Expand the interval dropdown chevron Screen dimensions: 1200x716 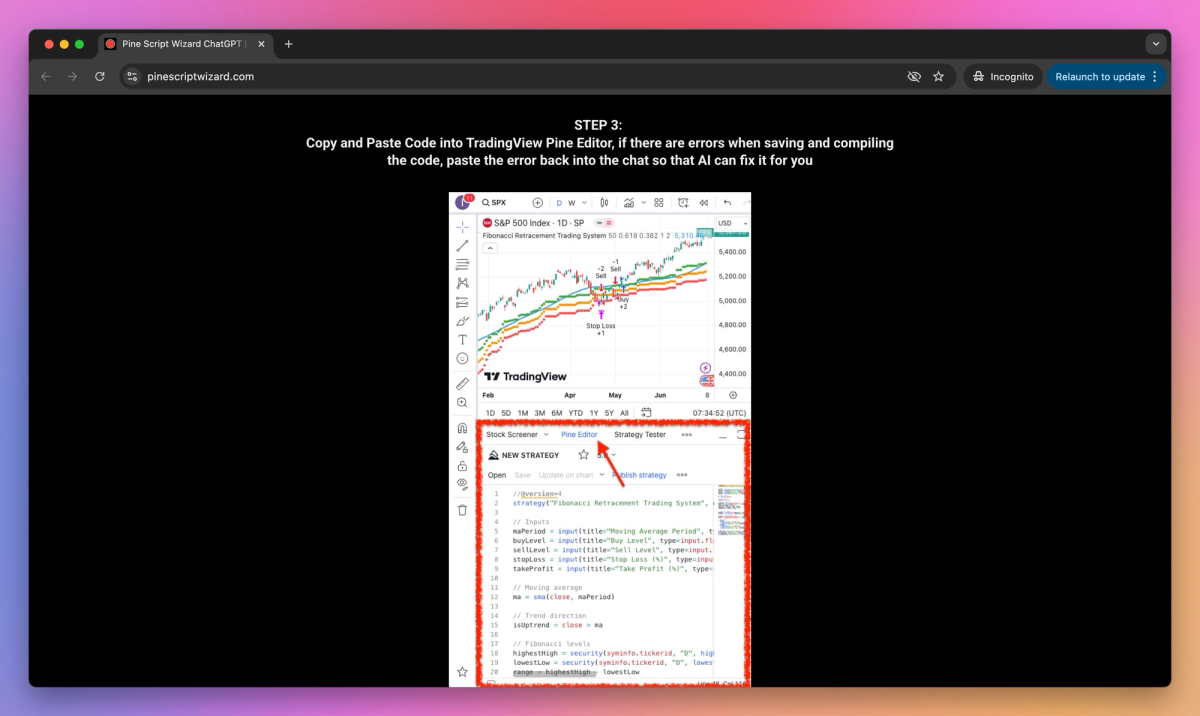[x=585, y=202]
